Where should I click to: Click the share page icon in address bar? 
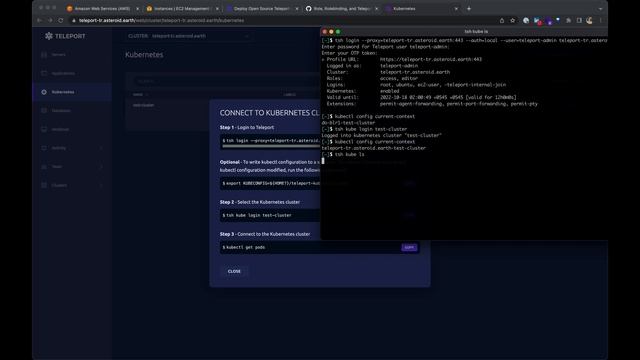click(502, 20)
